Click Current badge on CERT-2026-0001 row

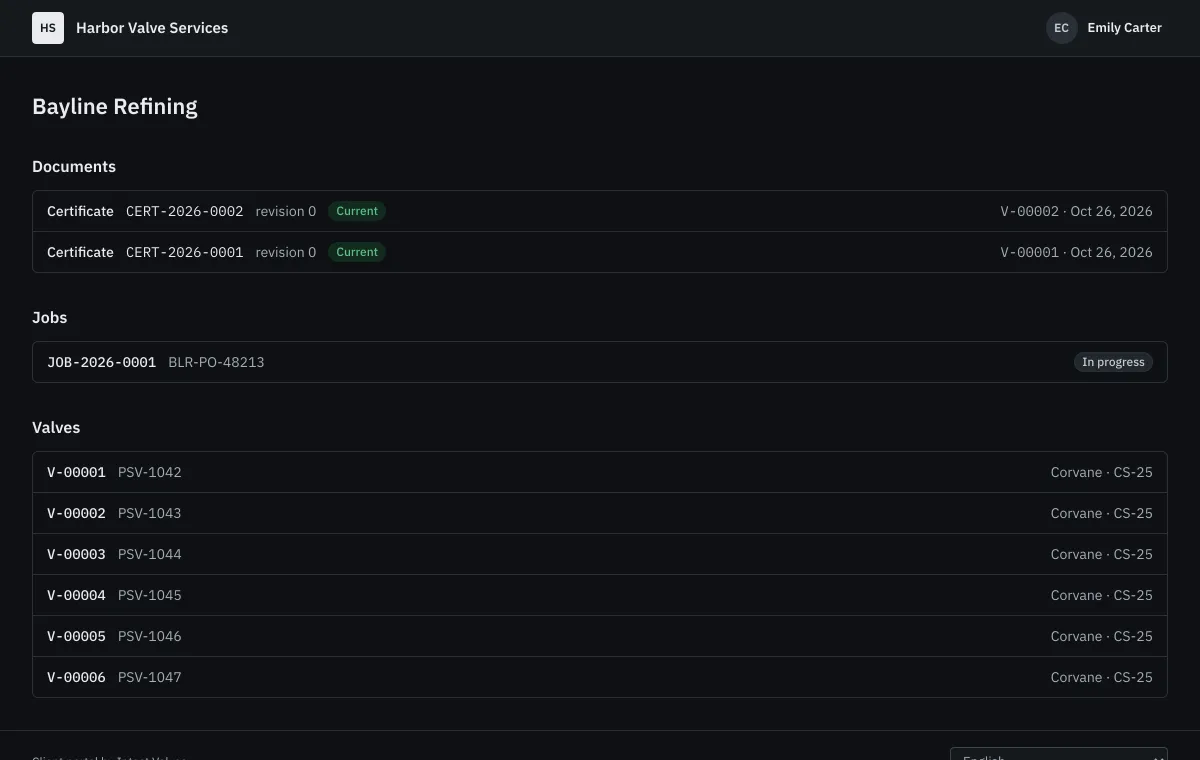(357, 252)
